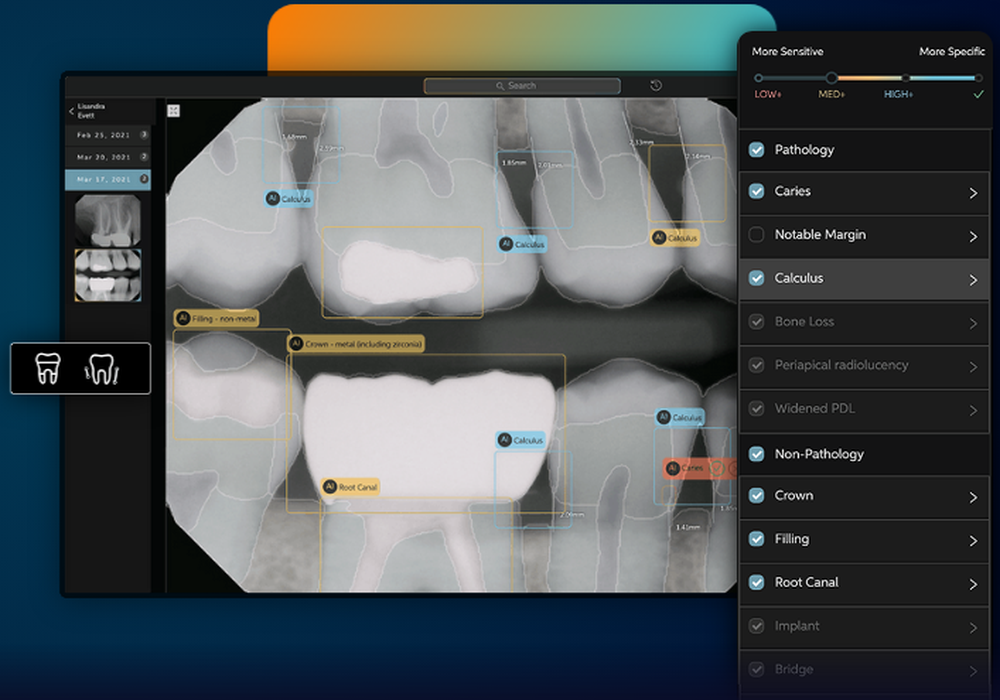Toggle the Non-Pathology checkbox
1000x700 pixels.
pos(756,454)
